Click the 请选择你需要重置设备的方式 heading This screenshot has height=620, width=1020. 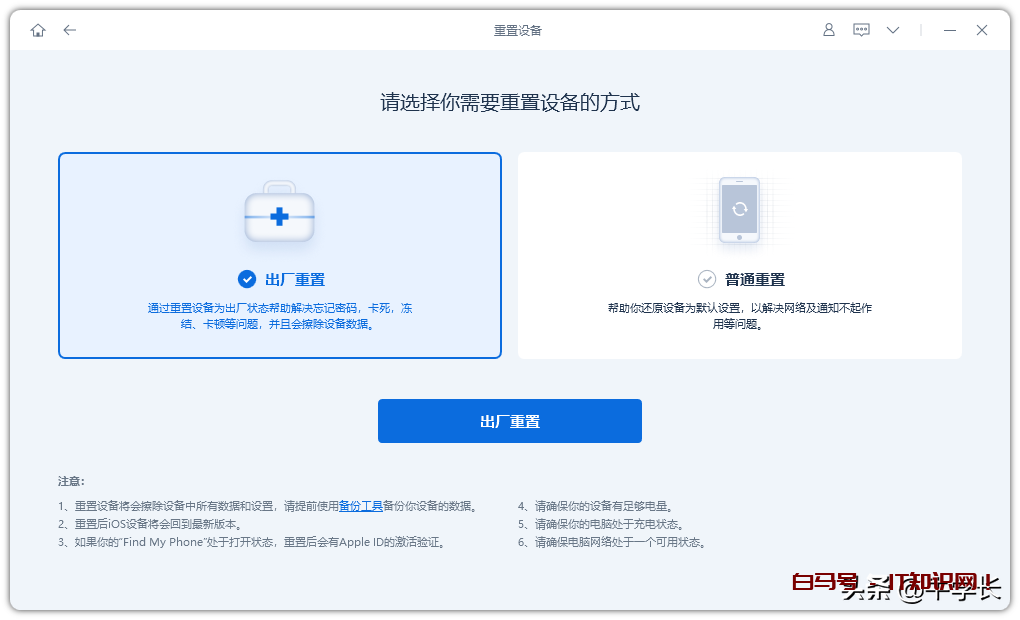click(x=510, y=102)
